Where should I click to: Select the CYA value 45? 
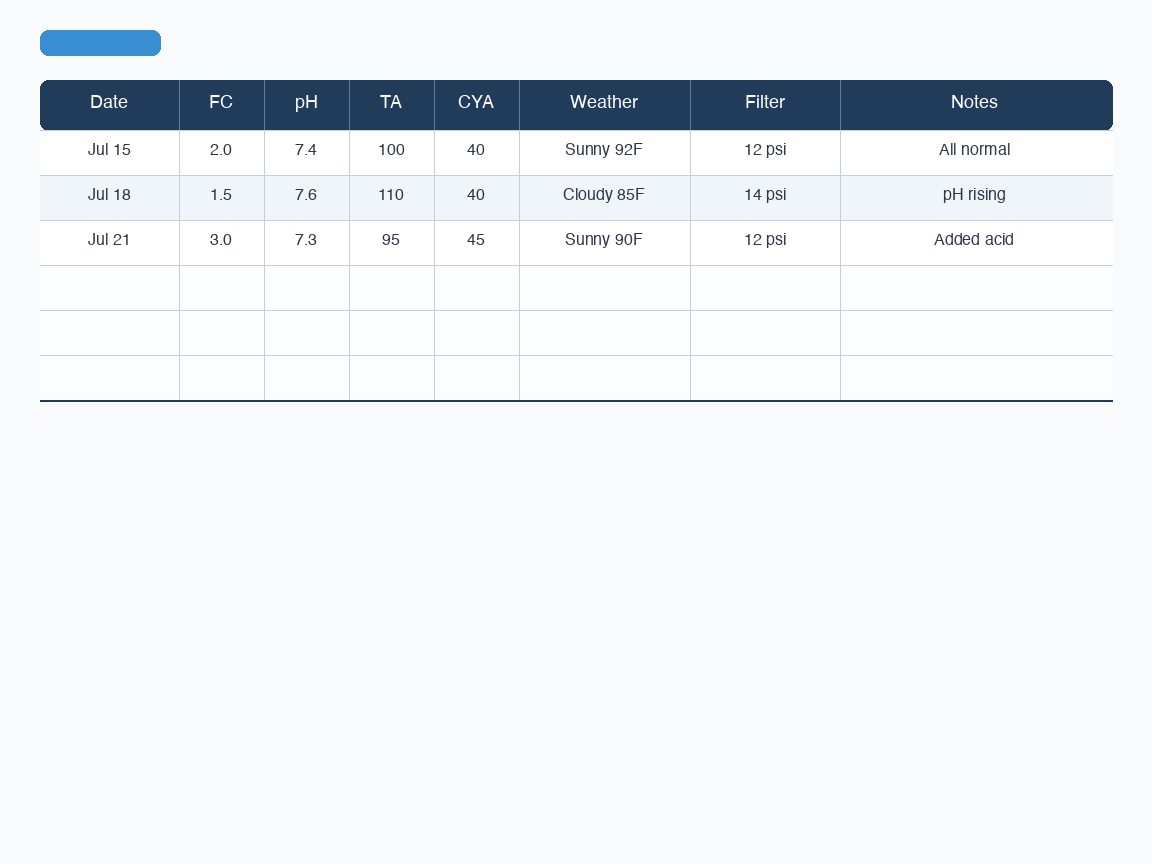pos(477,243)
